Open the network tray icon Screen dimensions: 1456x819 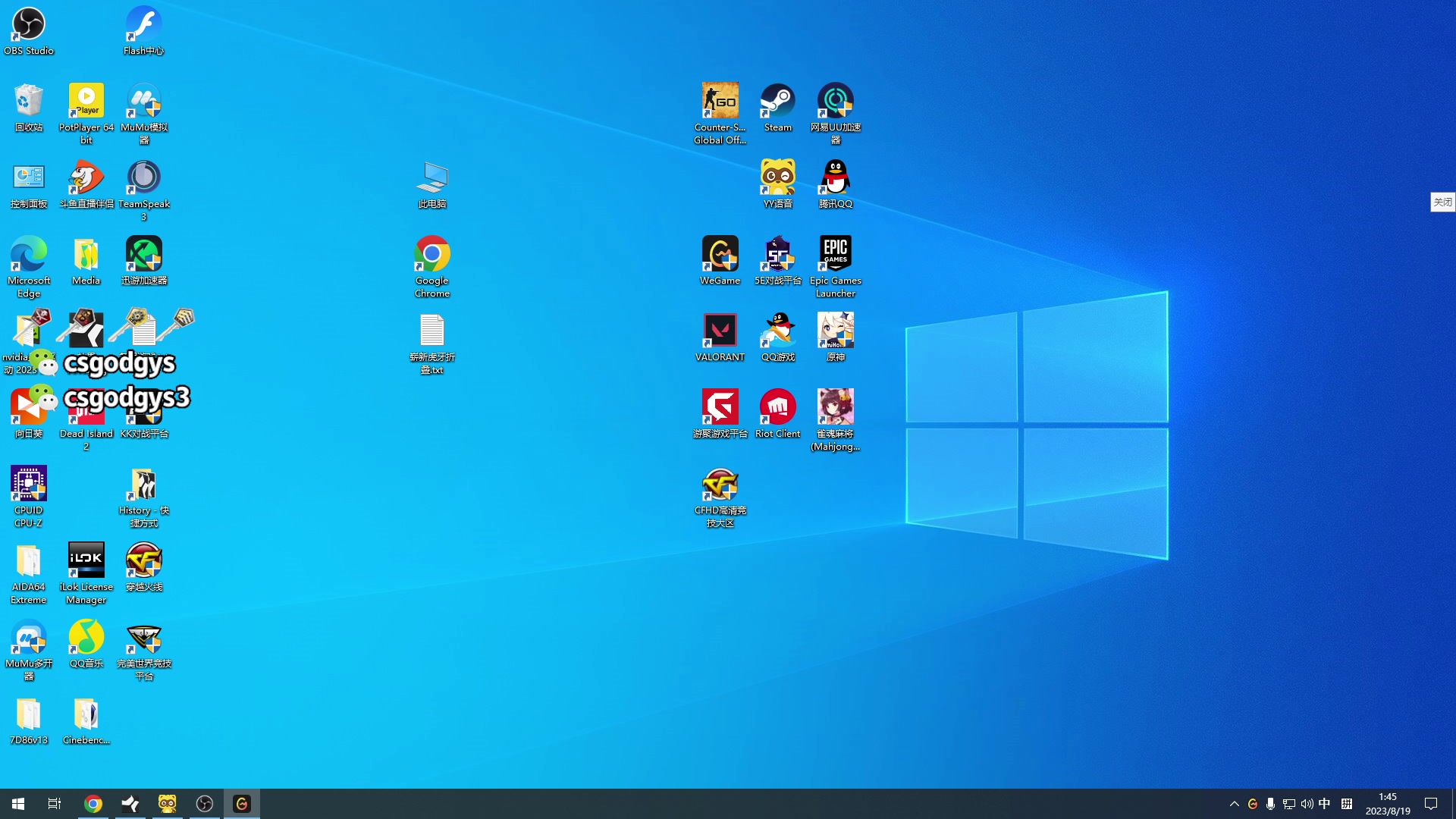1289,804
